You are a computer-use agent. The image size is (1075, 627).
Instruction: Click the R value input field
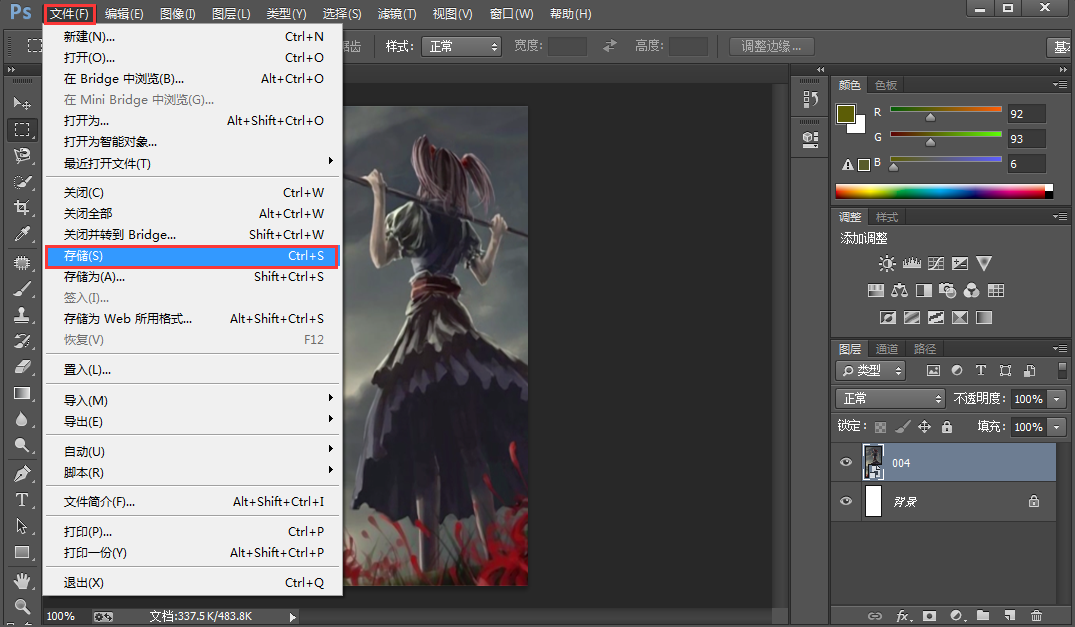tap(1026, 114)
